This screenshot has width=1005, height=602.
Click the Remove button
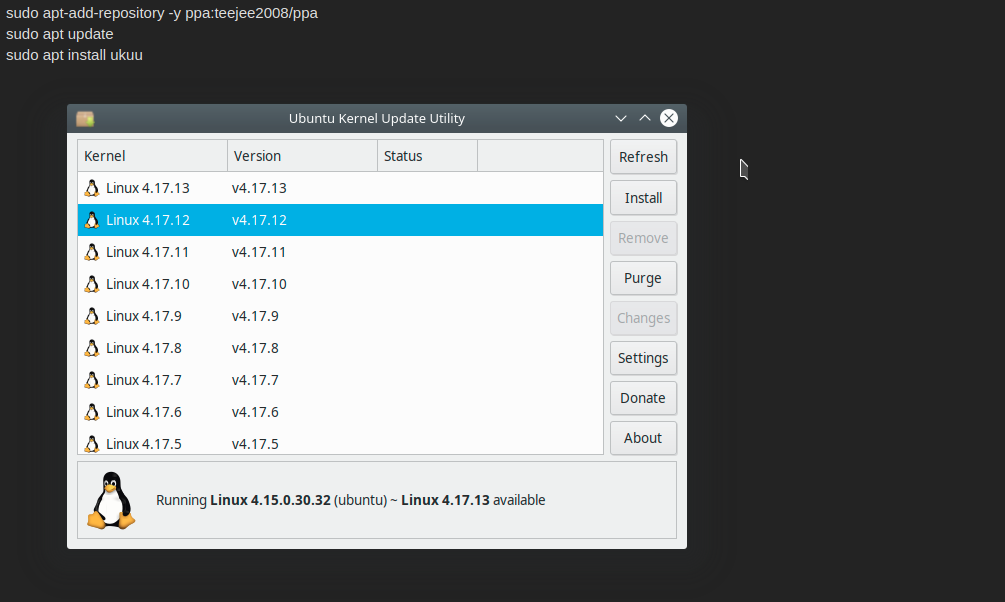644,238
